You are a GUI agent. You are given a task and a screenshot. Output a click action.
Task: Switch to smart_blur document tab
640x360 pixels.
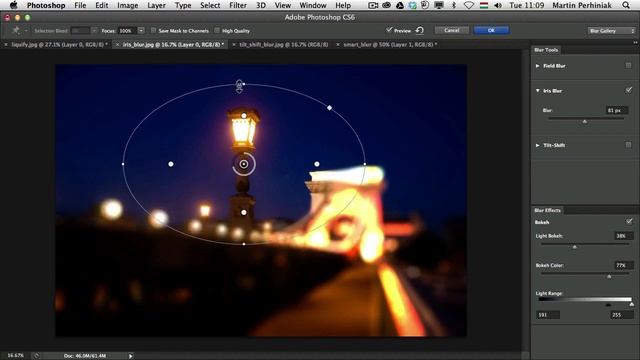(390, 44)
